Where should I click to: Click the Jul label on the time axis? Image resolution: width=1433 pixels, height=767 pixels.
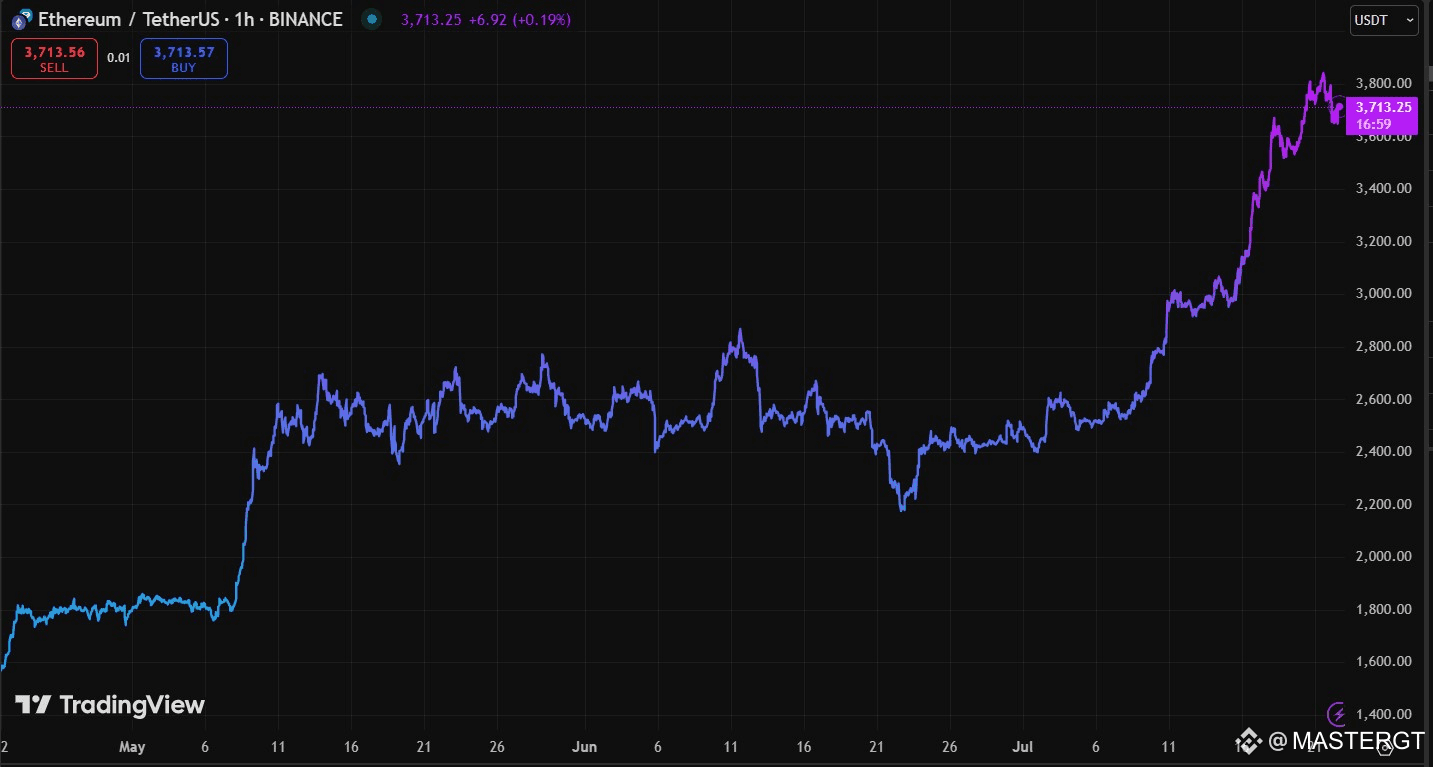[1022, 747]
